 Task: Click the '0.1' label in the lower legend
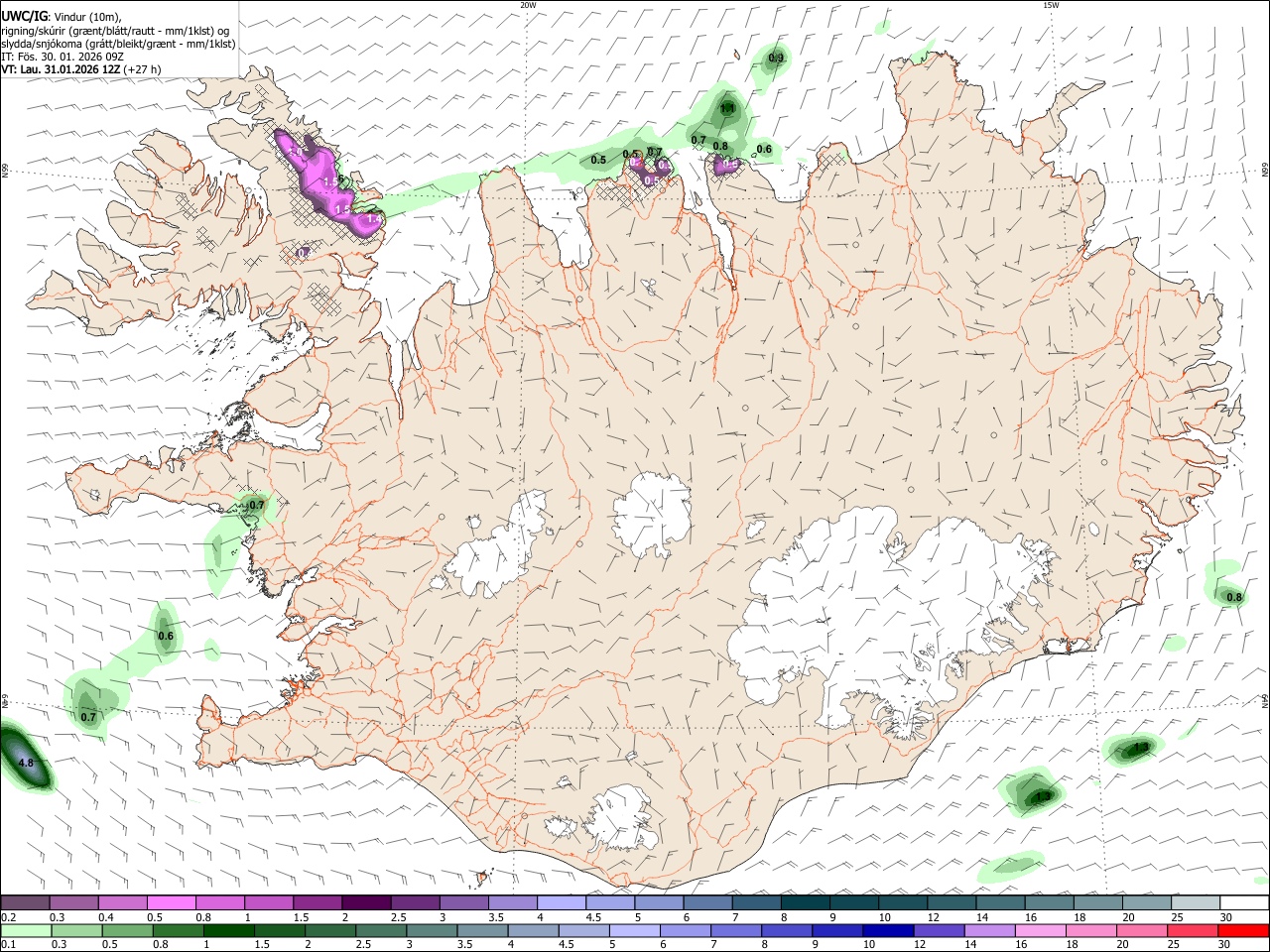pyautogui.click(x=8, y=944)
